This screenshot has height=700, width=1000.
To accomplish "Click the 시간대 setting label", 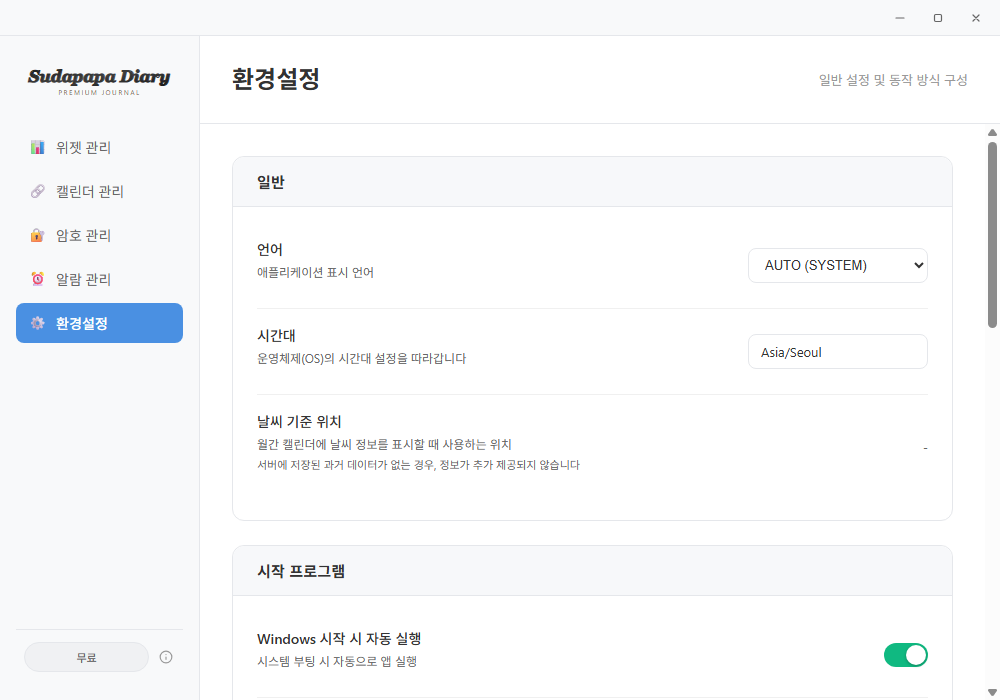I will click(x=276, y=335).
